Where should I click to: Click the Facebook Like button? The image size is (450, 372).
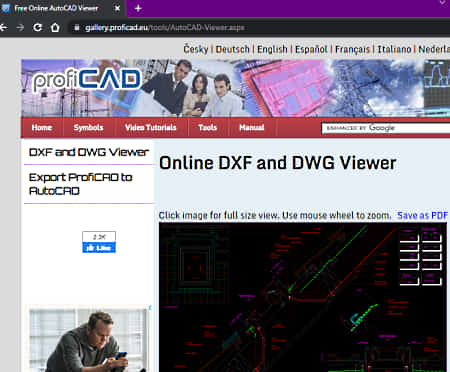(99, 248)
